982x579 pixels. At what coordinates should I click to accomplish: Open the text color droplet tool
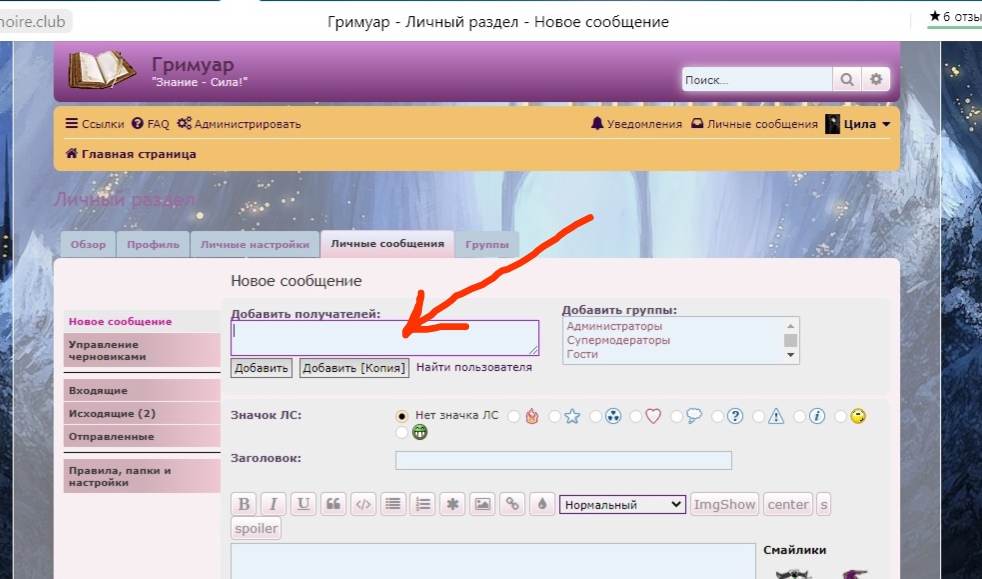tap(543, 503)
